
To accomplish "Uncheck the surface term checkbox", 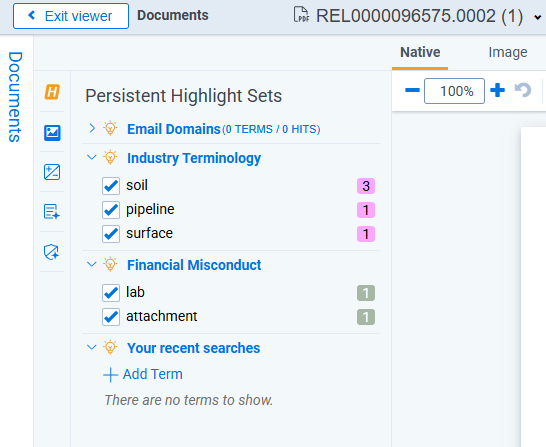I will (x=111, y=234).
